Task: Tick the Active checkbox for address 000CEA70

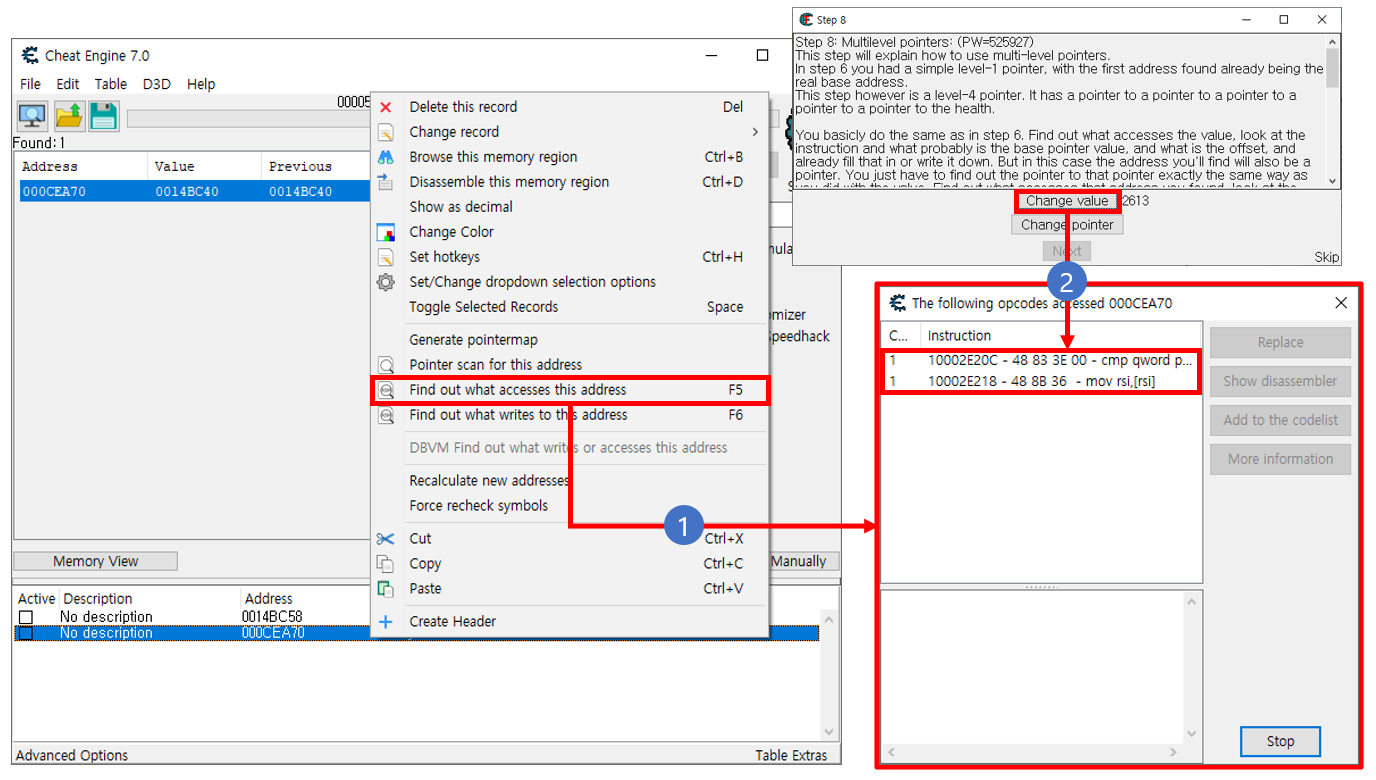Action: pos(26,633)
